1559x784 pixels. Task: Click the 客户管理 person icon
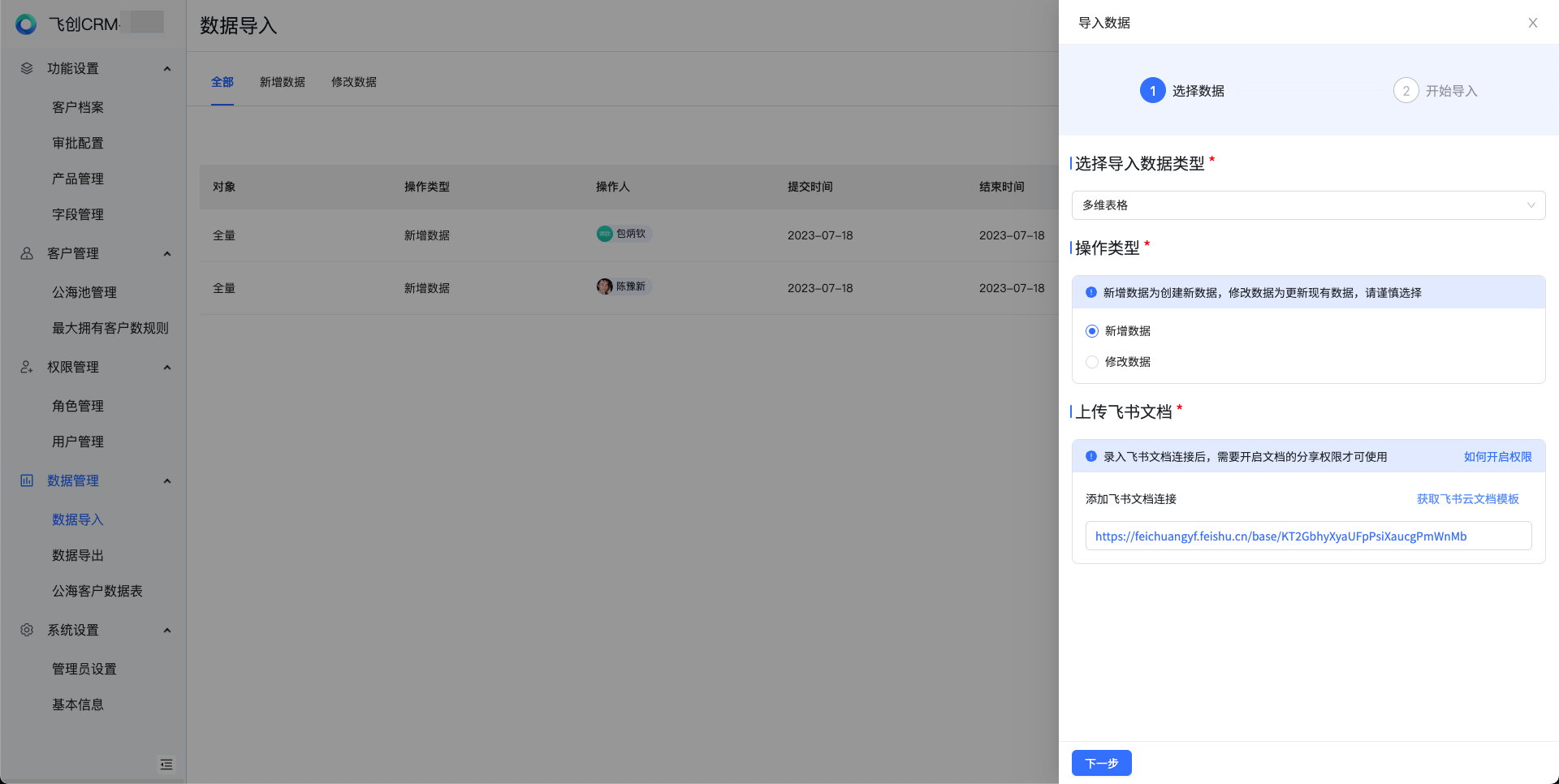tap(27, 253)
